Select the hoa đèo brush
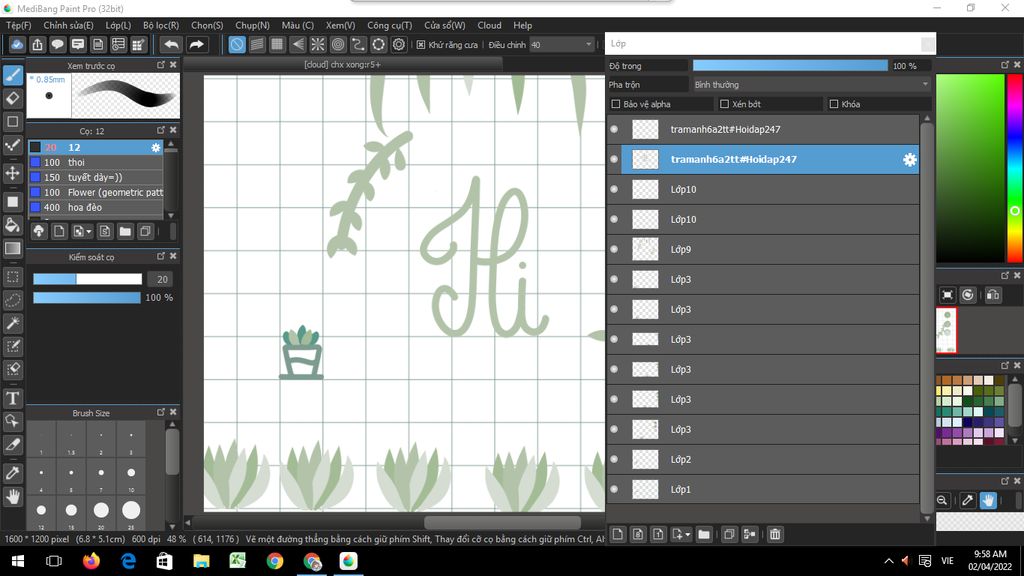The width and height of the screenshot is (1024, 576). click(96, 208)
